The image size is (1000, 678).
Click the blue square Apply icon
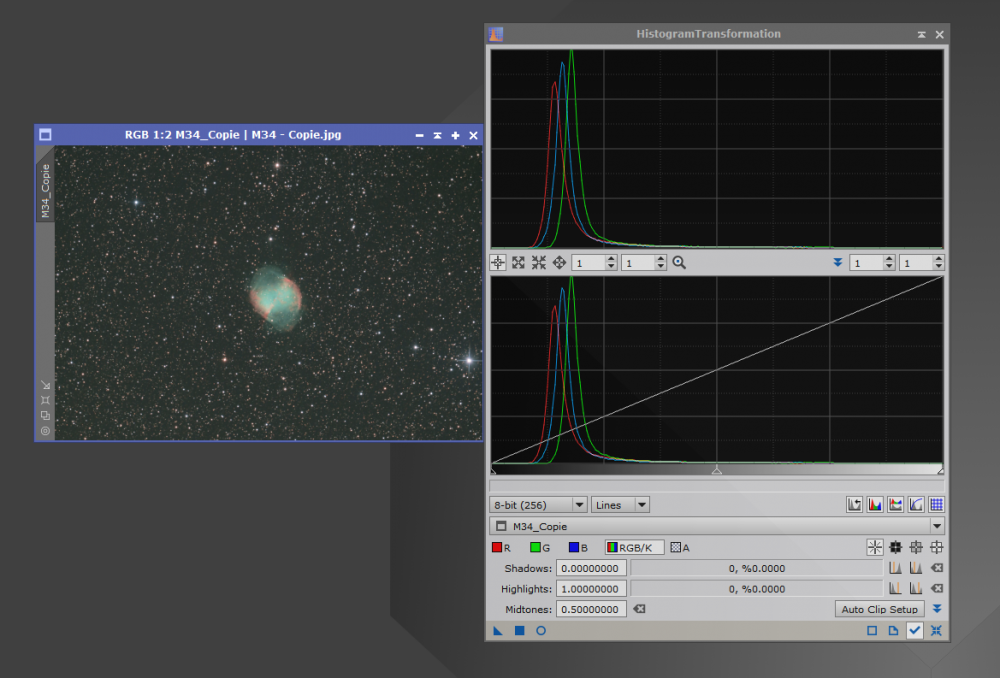[x=520, y=631]
